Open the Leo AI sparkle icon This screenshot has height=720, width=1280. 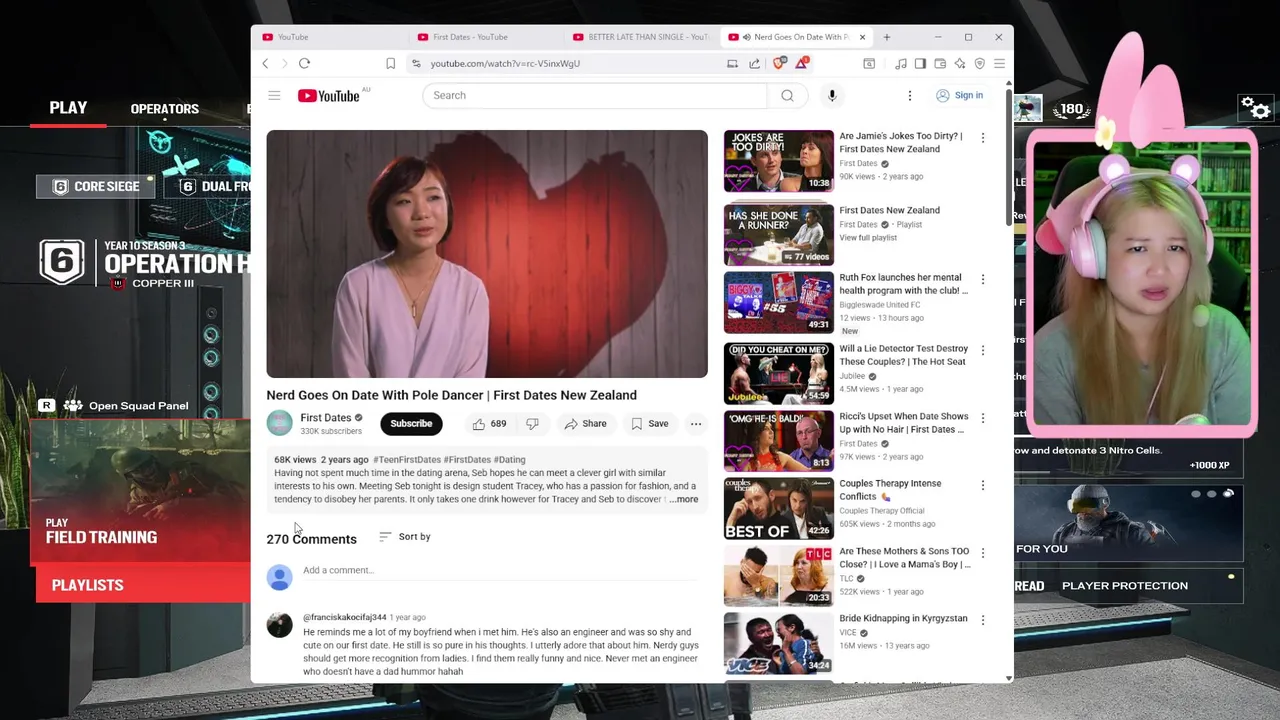(960, 63)
